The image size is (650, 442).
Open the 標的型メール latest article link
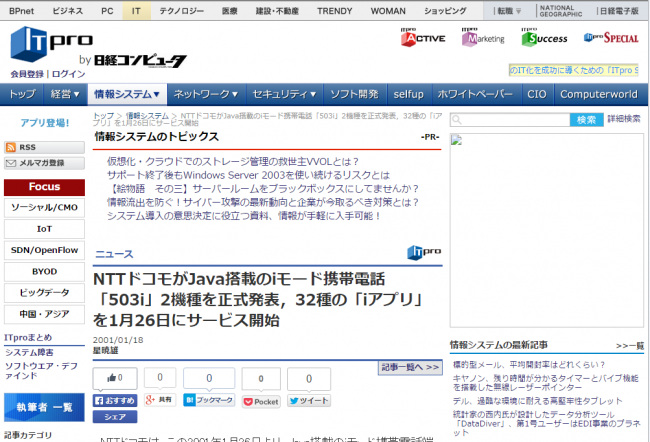point(529,364)
